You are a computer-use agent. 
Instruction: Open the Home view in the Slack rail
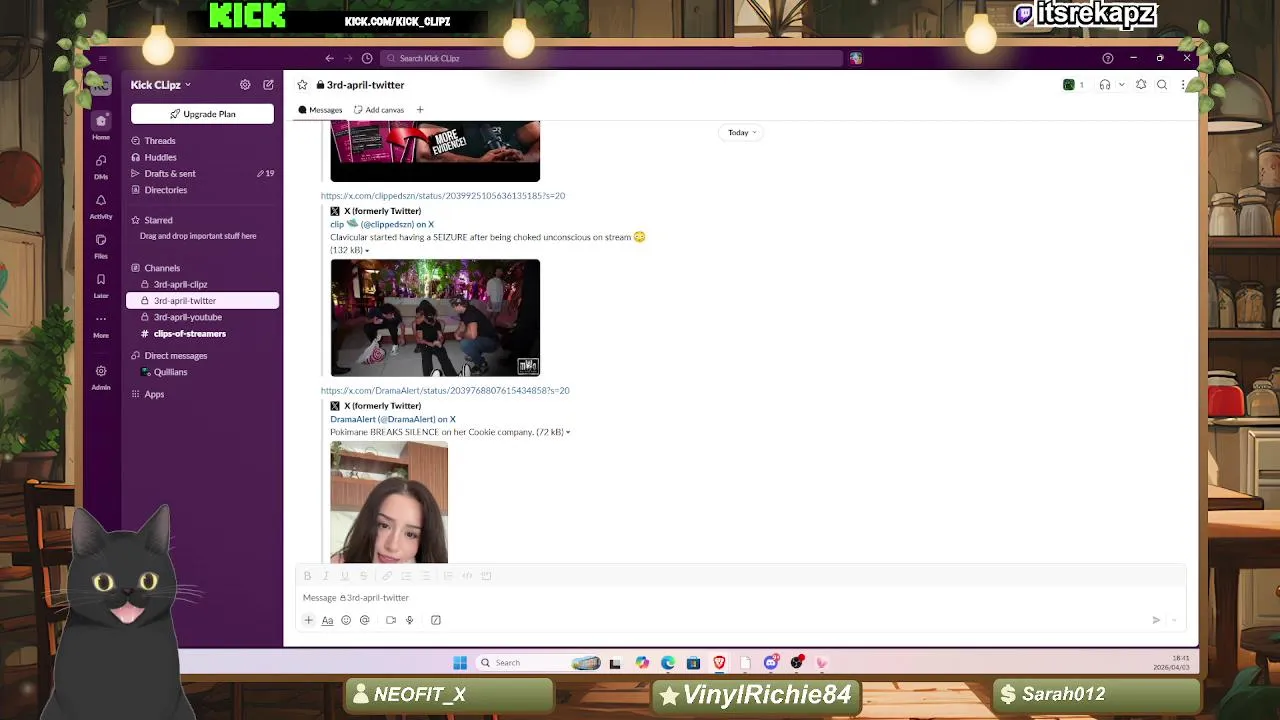pyautogui.click(x=101, y=125)
